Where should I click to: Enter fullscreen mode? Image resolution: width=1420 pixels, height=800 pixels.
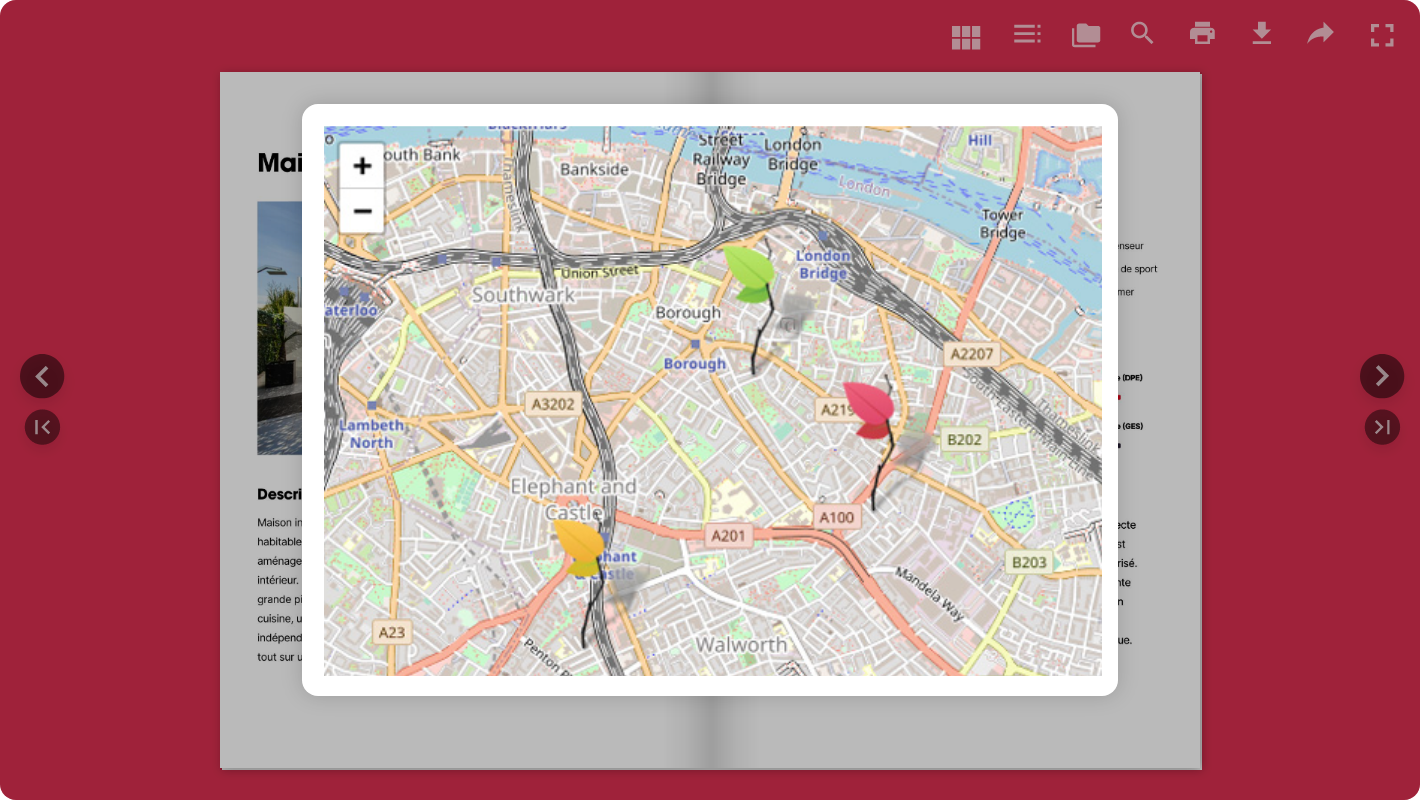[1382, 36]
